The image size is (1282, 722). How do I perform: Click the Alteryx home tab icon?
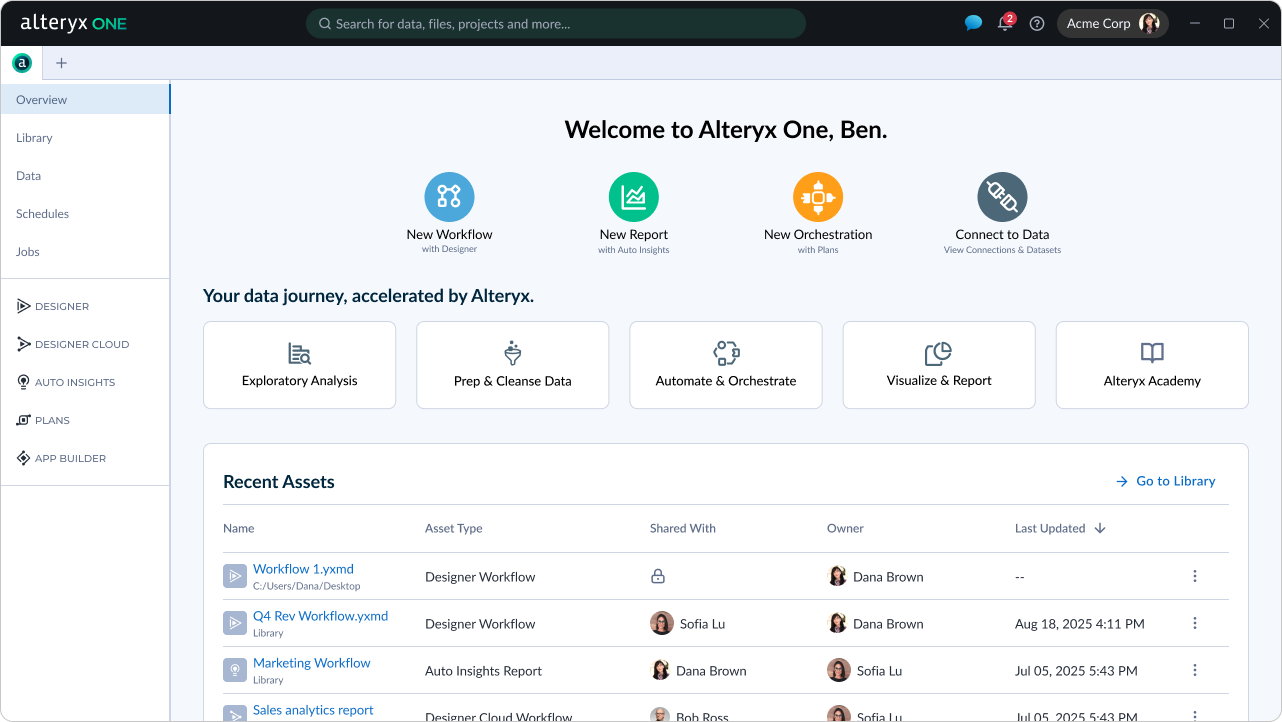point(21,63)
